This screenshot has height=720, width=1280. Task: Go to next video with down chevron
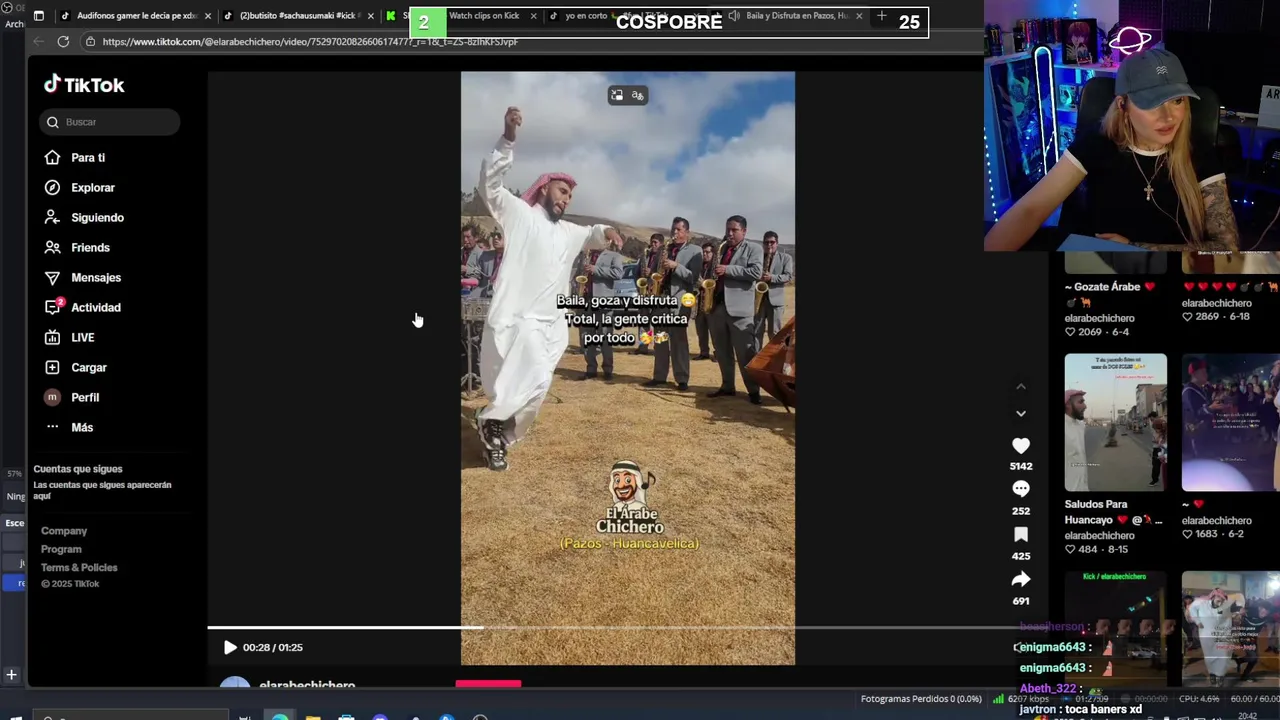(1021, 413)
